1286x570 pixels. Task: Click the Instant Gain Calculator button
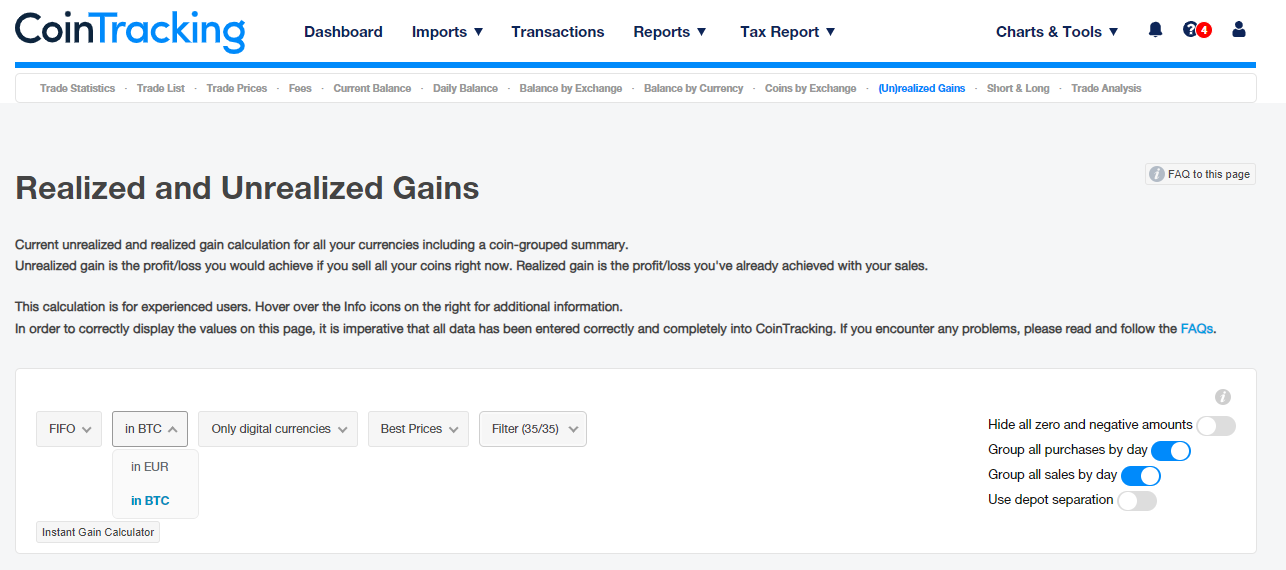98,532
